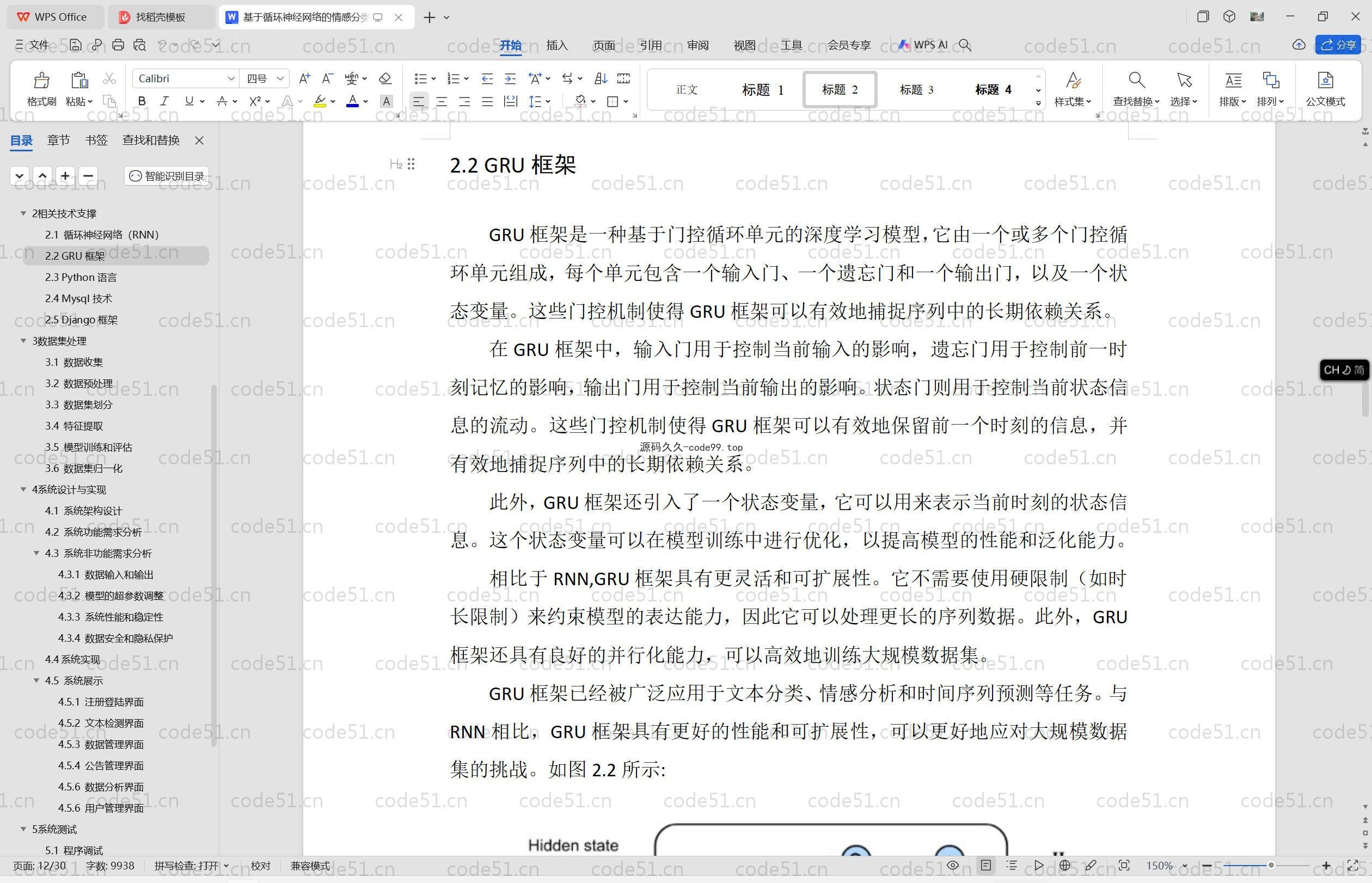Set left text alignment
Image resolution: width=1372 pixels, height=883 pixels.
(419, 101)
